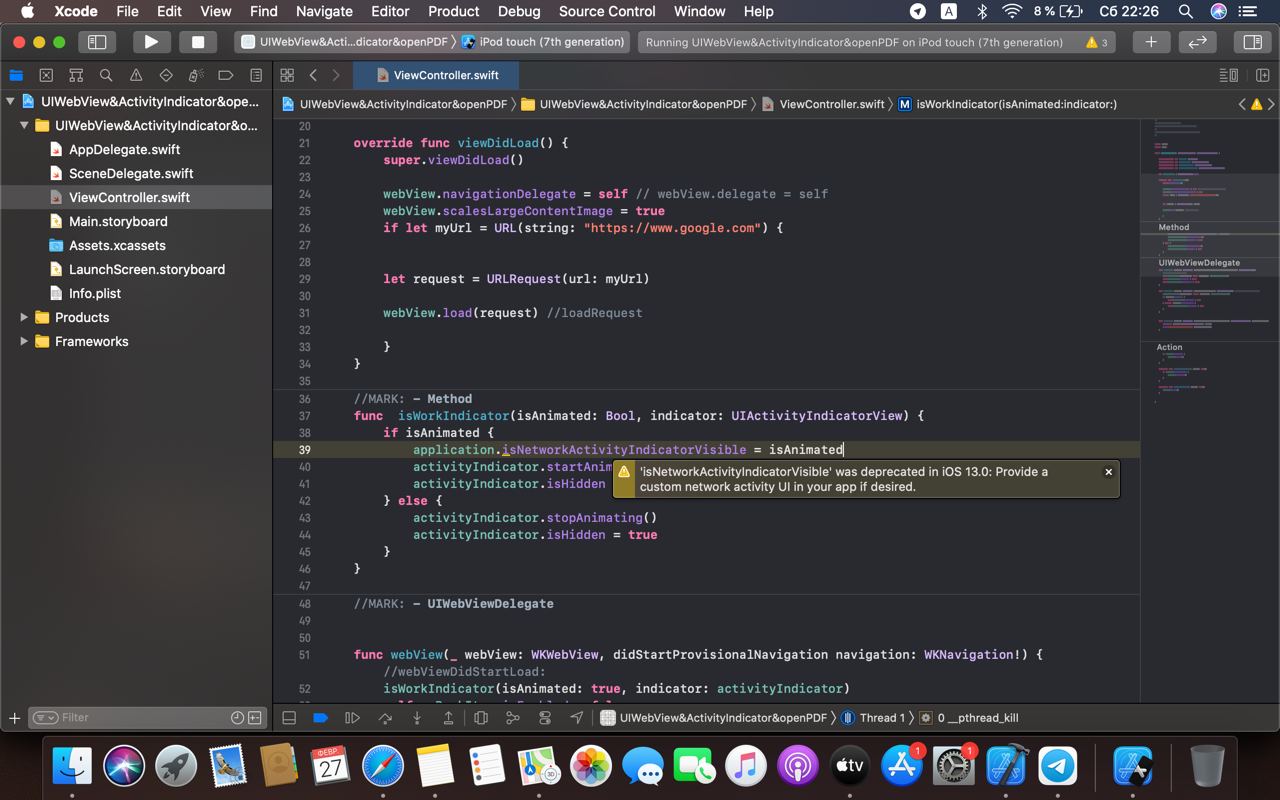Image resolution: width=1280 pixels, height=800 pixels.
Task: Select Main.storyboard in project navigator
Action: click(x=118, y=221)
